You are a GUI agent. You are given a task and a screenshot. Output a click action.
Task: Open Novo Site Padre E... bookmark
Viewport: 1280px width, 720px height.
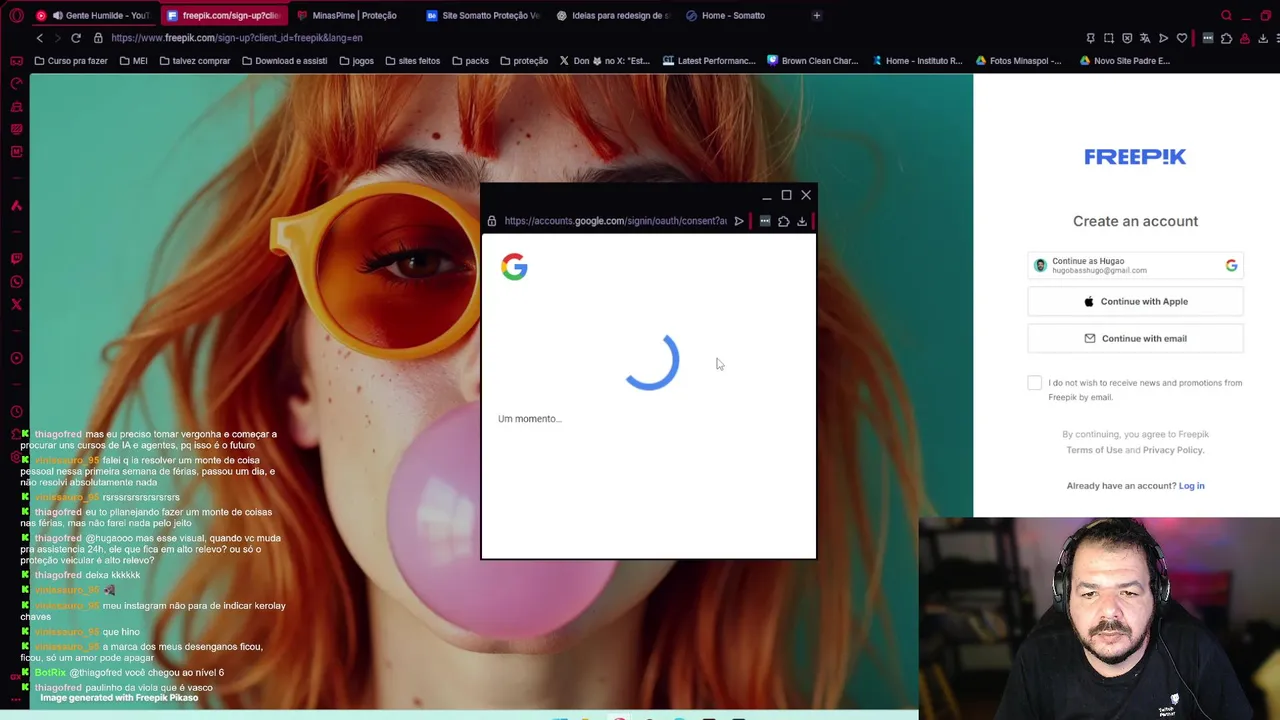point(1125,61)
